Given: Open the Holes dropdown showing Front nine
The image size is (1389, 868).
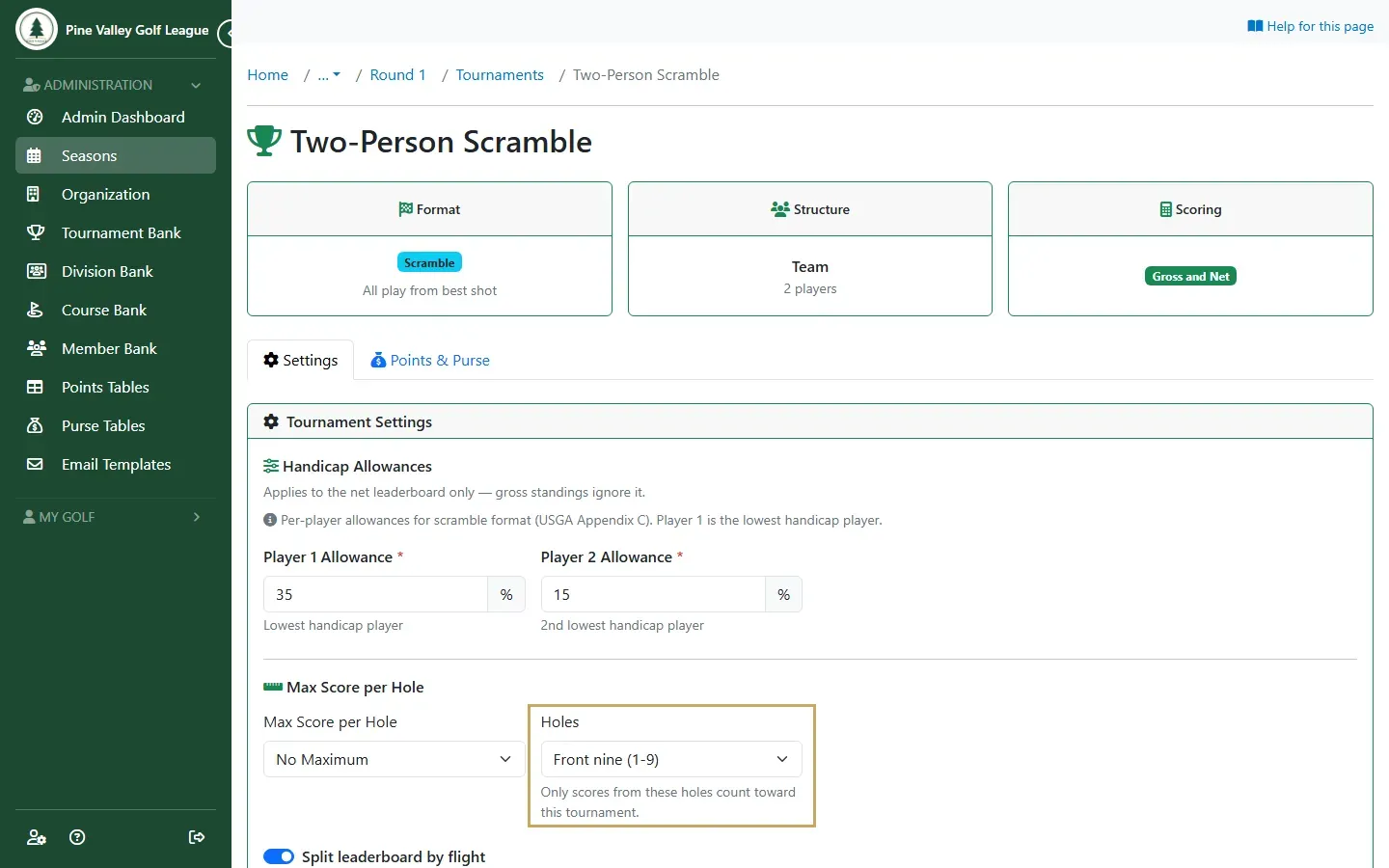Looking at the screenshot, I should click(671, 759).
